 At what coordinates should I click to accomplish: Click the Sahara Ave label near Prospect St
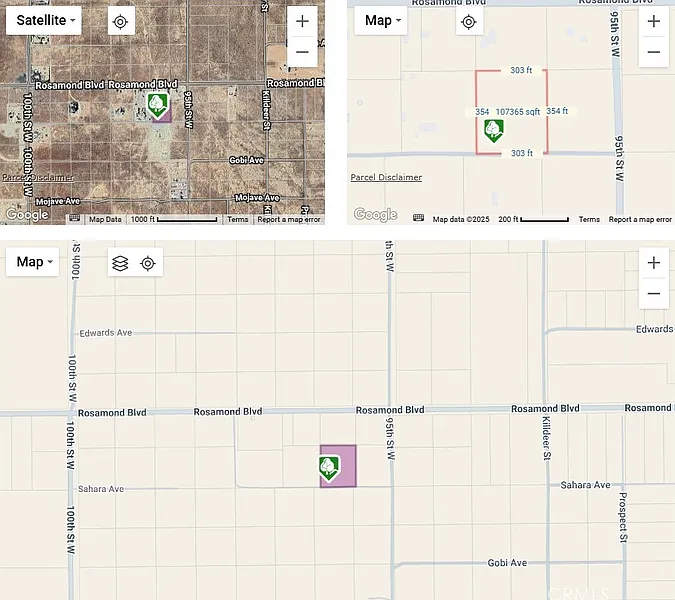click(585, 485)
